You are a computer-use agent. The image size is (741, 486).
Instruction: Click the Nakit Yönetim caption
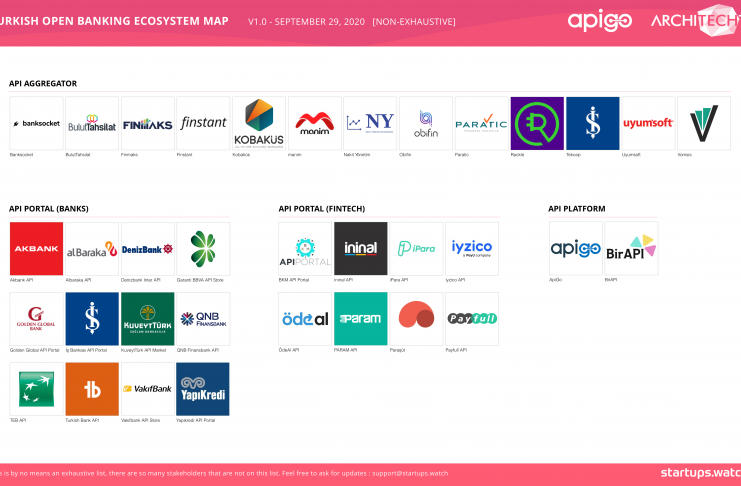357,155
